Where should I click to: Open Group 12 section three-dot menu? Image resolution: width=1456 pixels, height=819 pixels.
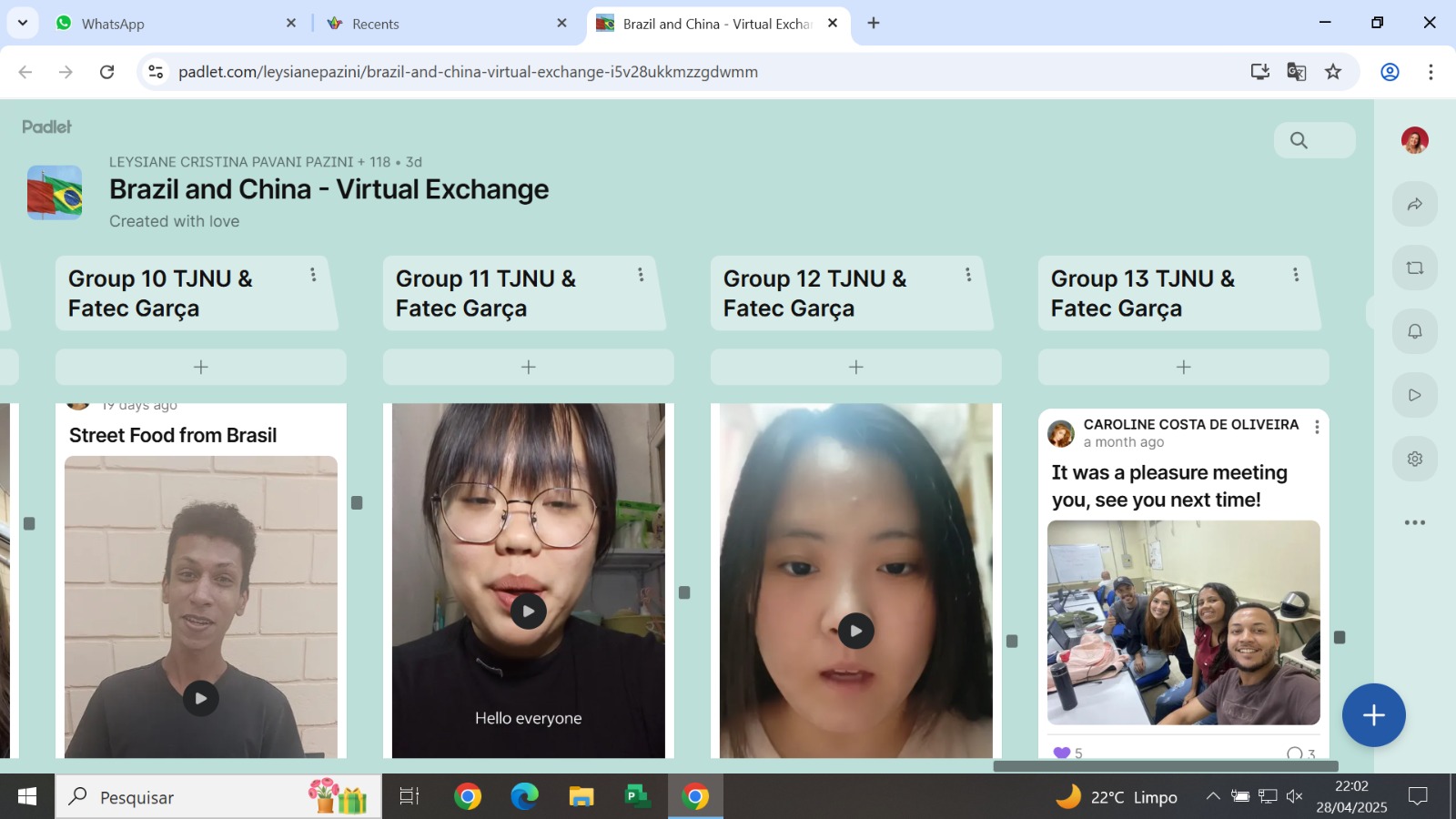pyautogui.click(x=968, y=275)
